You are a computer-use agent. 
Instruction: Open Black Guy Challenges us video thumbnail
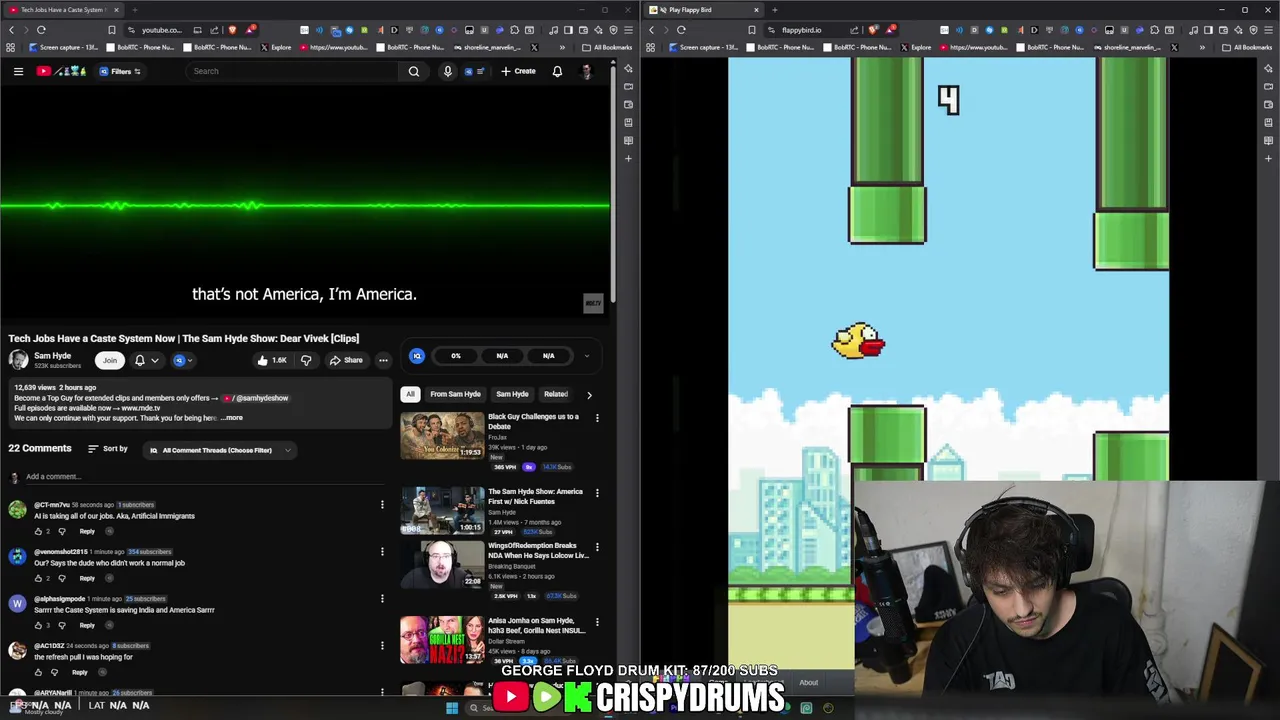tap(442, 435)
